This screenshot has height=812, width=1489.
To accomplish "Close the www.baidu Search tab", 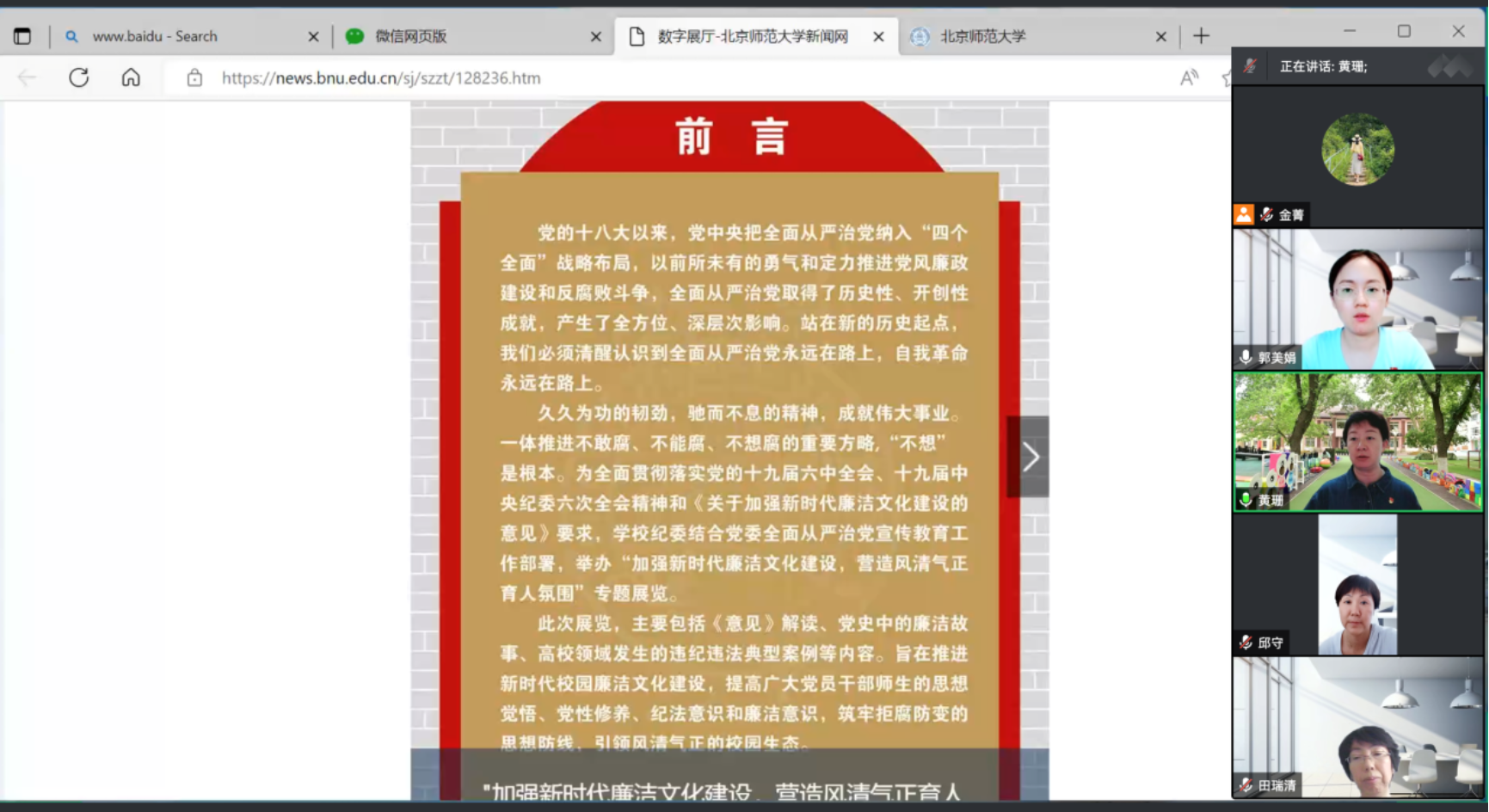I will [x=313, y=36].
